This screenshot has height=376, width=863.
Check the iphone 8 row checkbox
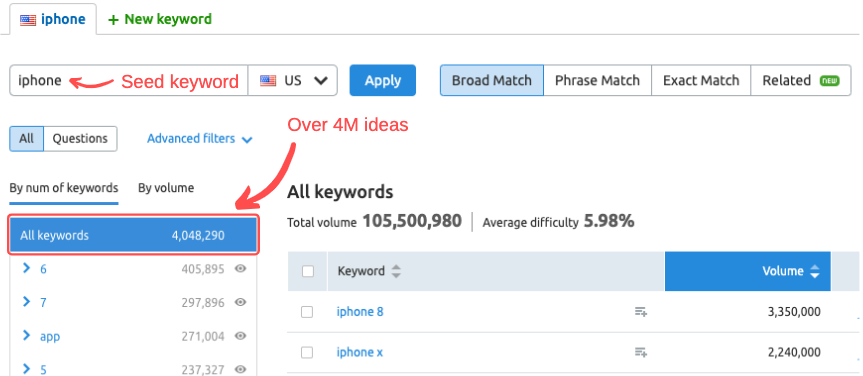[307, 312]
